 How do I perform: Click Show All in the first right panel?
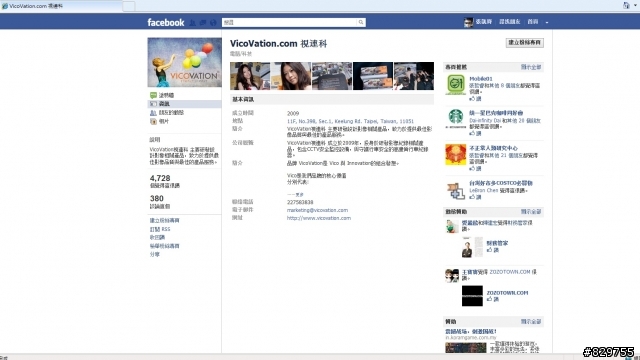531,67
